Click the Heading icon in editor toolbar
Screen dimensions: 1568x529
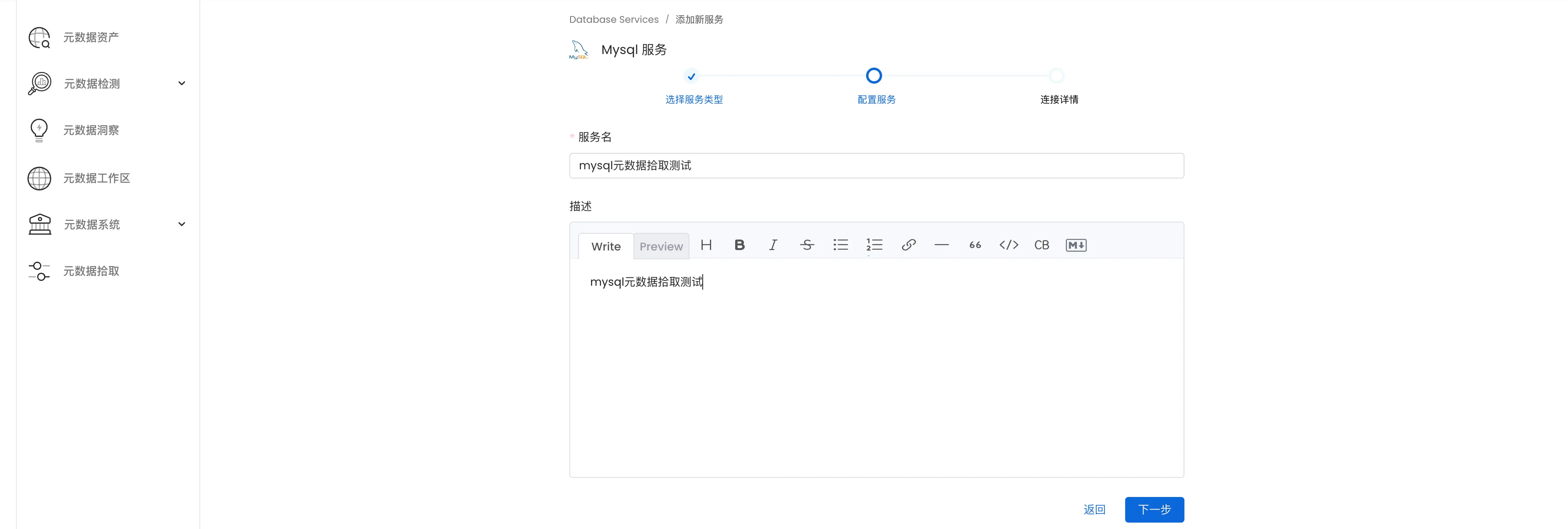[x=706, y=245]
